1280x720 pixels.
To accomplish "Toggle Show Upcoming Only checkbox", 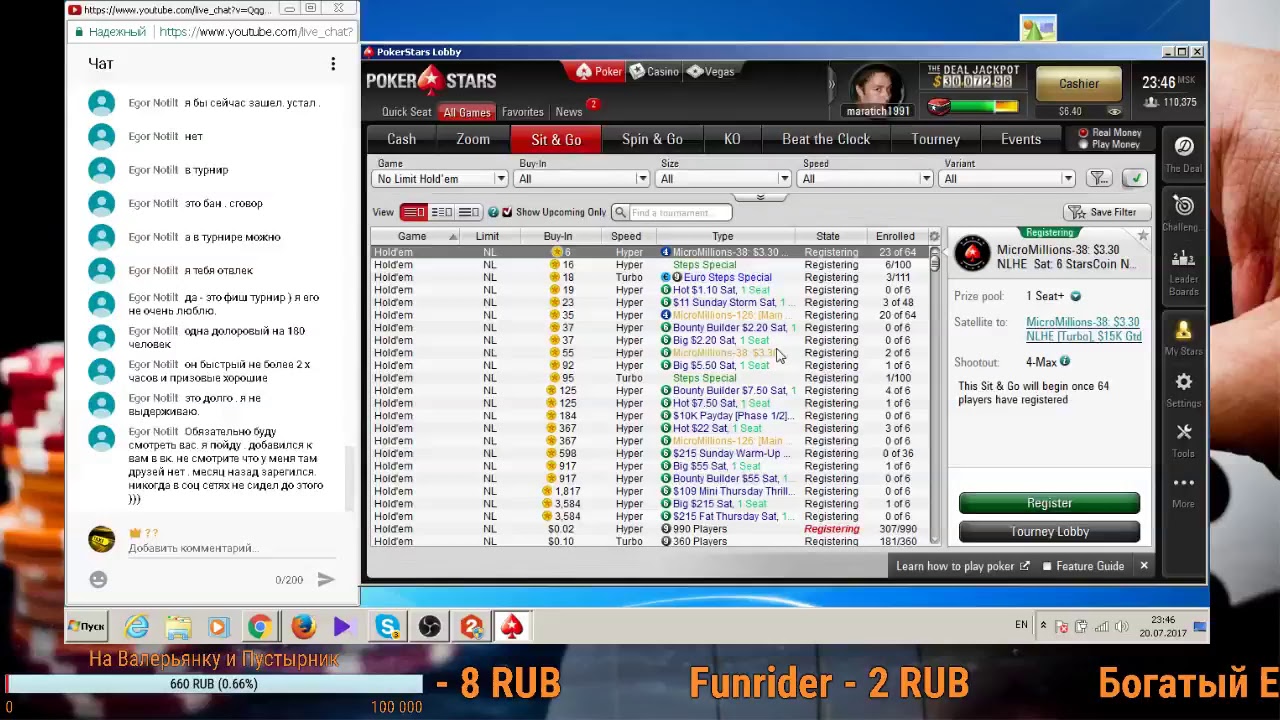I will click(506, 212).
